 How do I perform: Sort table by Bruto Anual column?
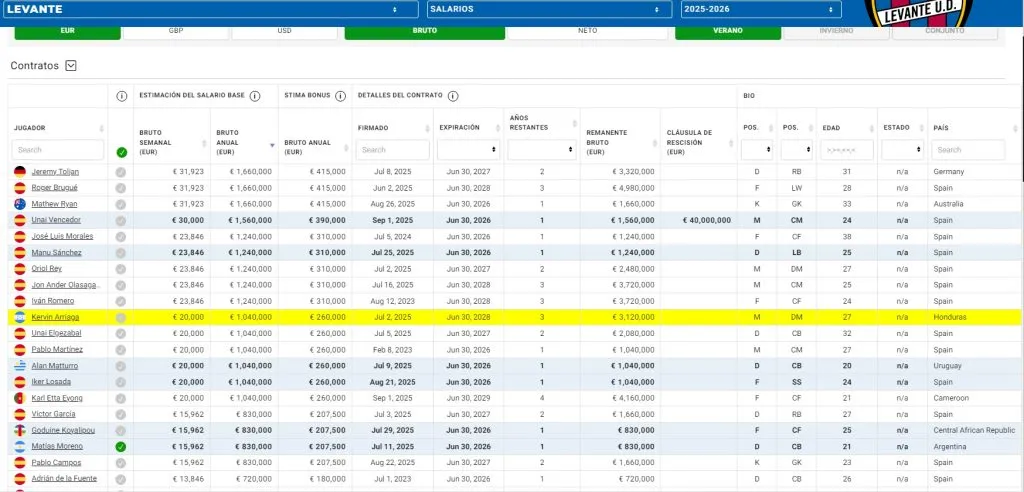click(272, 145)
